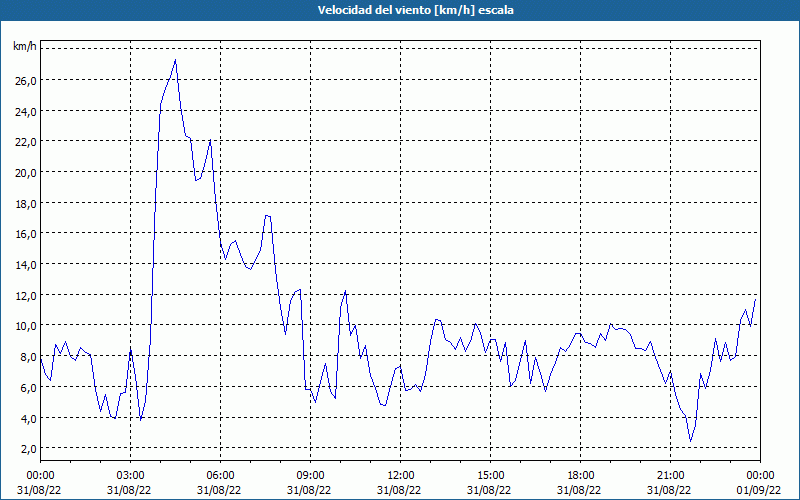The height and width of the screenshot is (500, 800).
Task: Click the 20,0 y-axis value
Action: coord(26,172)
